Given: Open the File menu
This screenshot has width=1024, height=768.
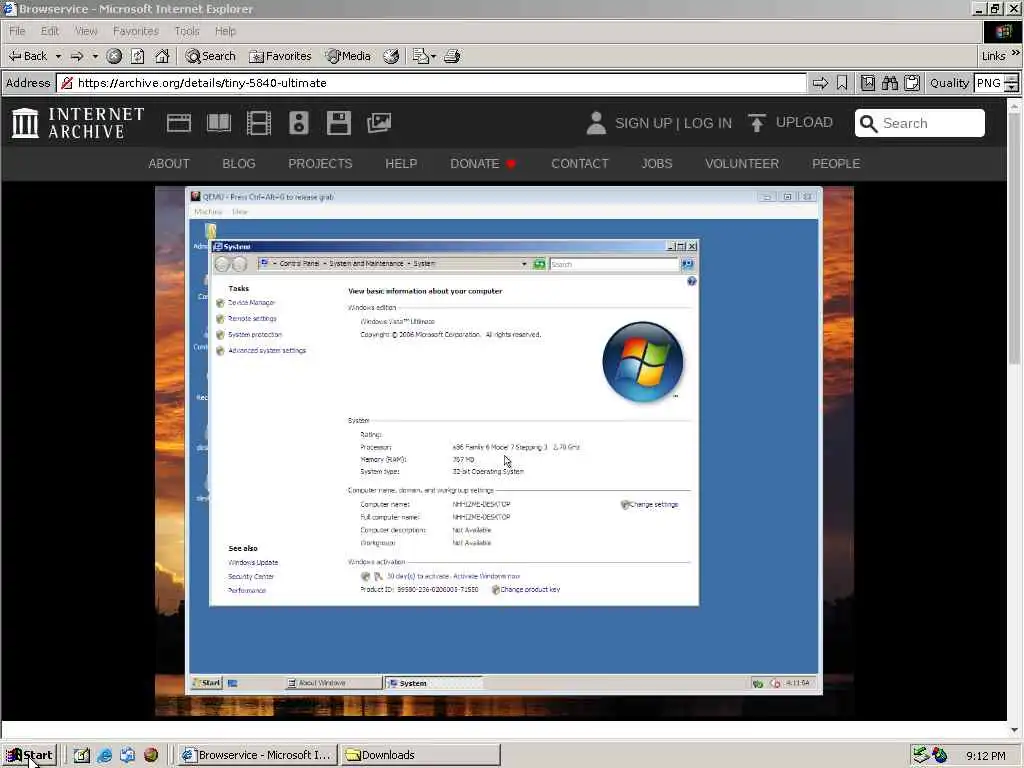Looking at the screenshot, I should (x=18, y=31).
